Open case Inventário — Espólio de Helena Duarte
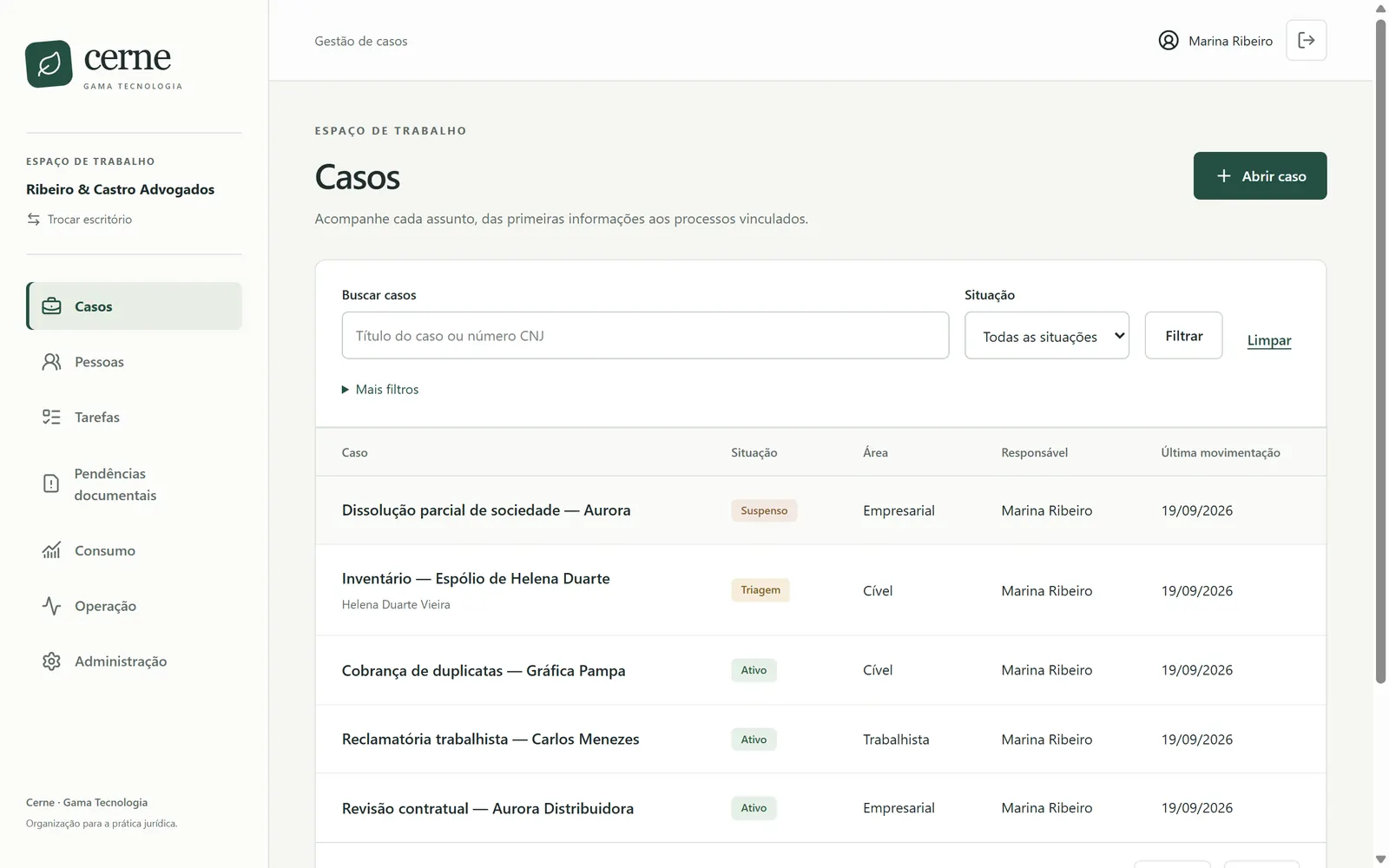1389x868 pixels. click(476, 579)
